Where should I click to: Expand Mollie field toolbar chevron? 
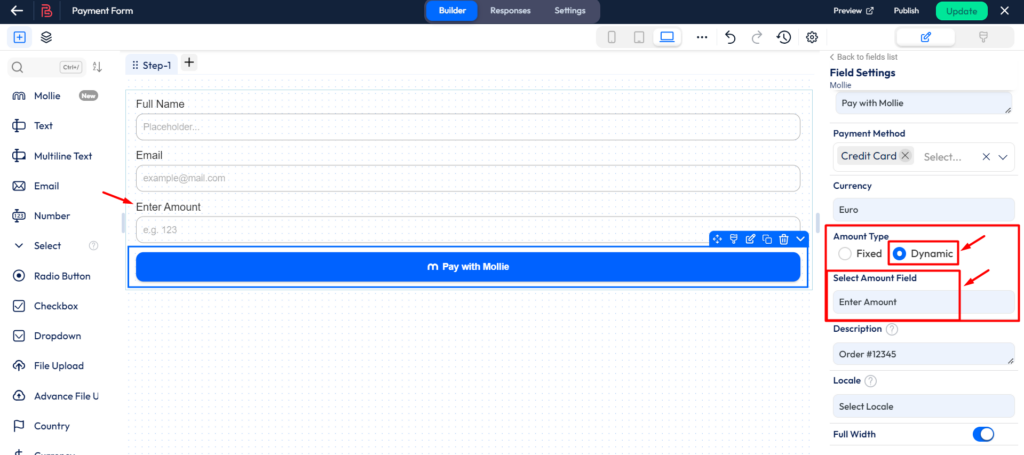800,239
